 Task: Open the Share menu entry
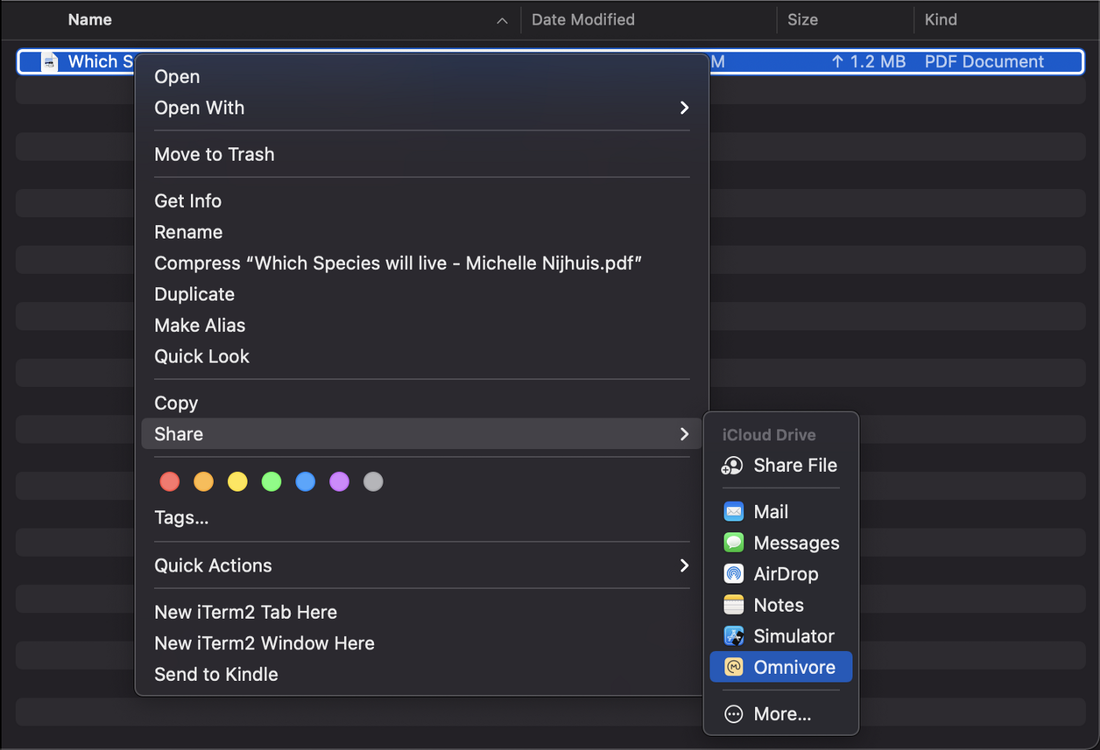422,434
